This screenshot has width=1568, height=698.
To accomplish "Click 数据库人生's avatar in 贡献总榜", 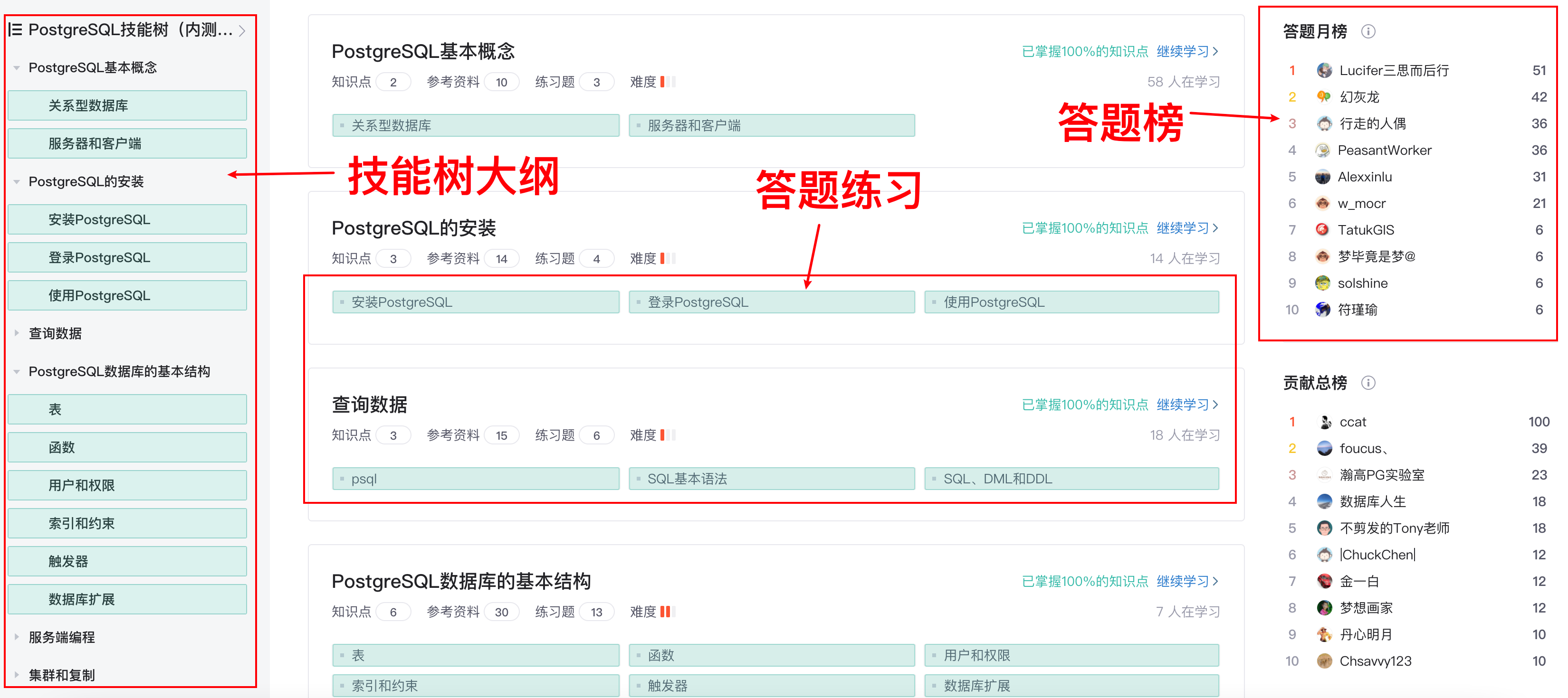I will pos(1325,501).
